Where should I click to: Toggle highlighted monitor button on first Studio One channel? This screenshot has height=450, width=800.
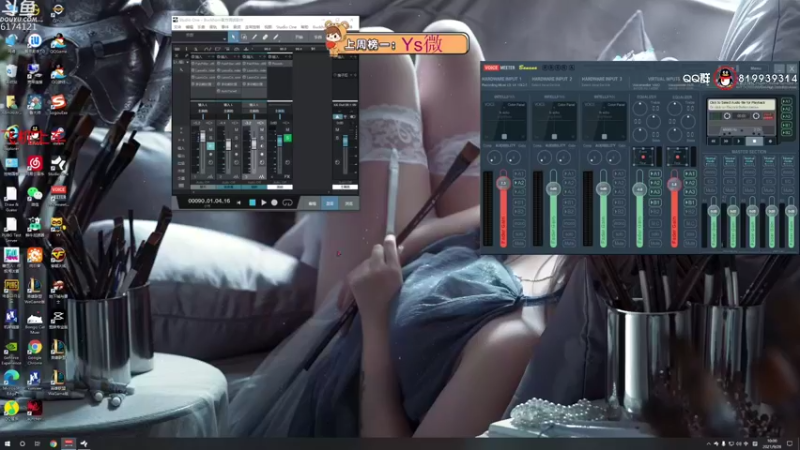(x=211, y=146)
